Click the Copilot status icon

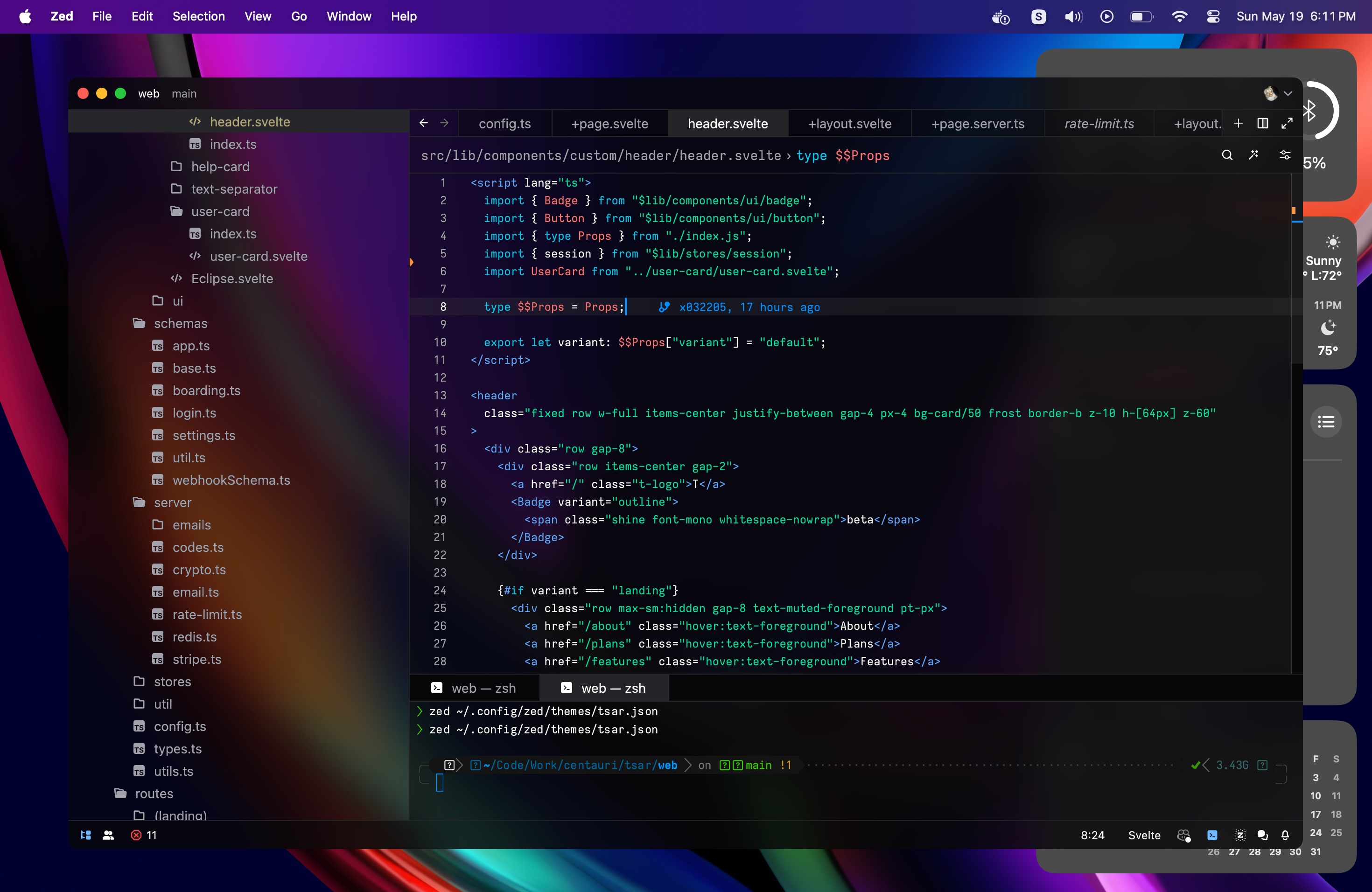[1183, 835]
